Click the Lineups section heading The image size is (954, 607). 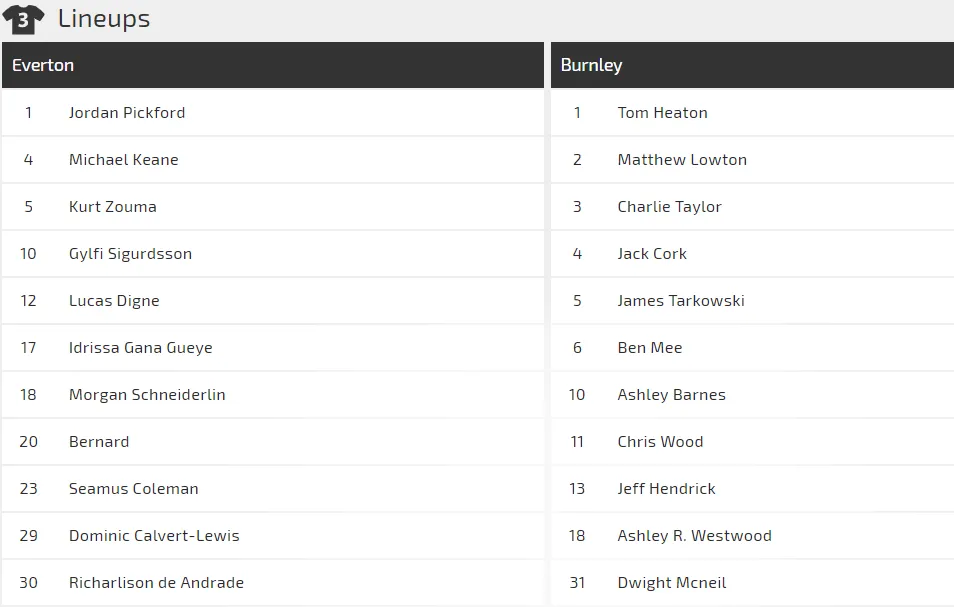coord(104,19)
